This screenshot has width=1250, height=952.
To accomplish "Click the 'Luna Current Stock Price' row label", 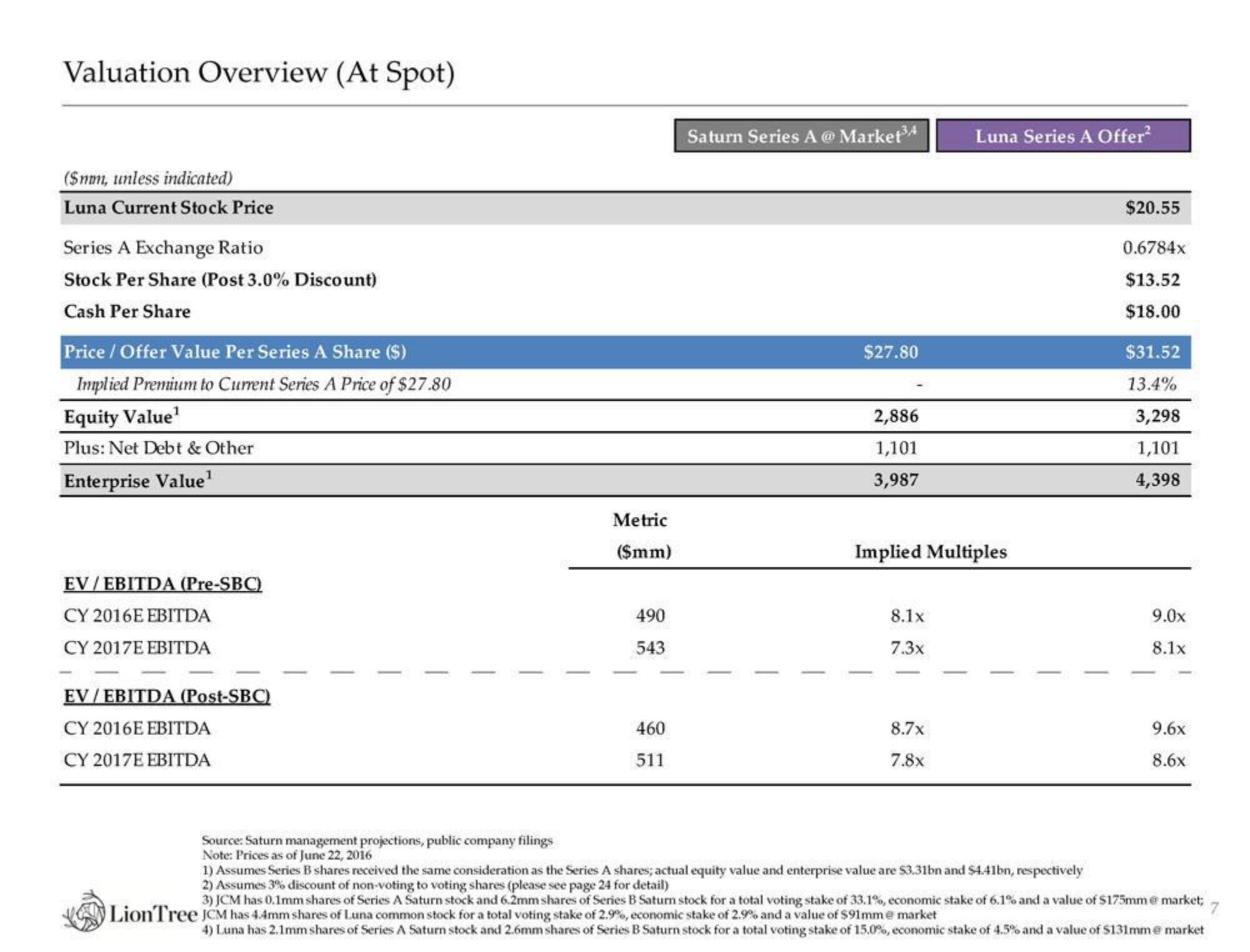I will tap(169, 208).
